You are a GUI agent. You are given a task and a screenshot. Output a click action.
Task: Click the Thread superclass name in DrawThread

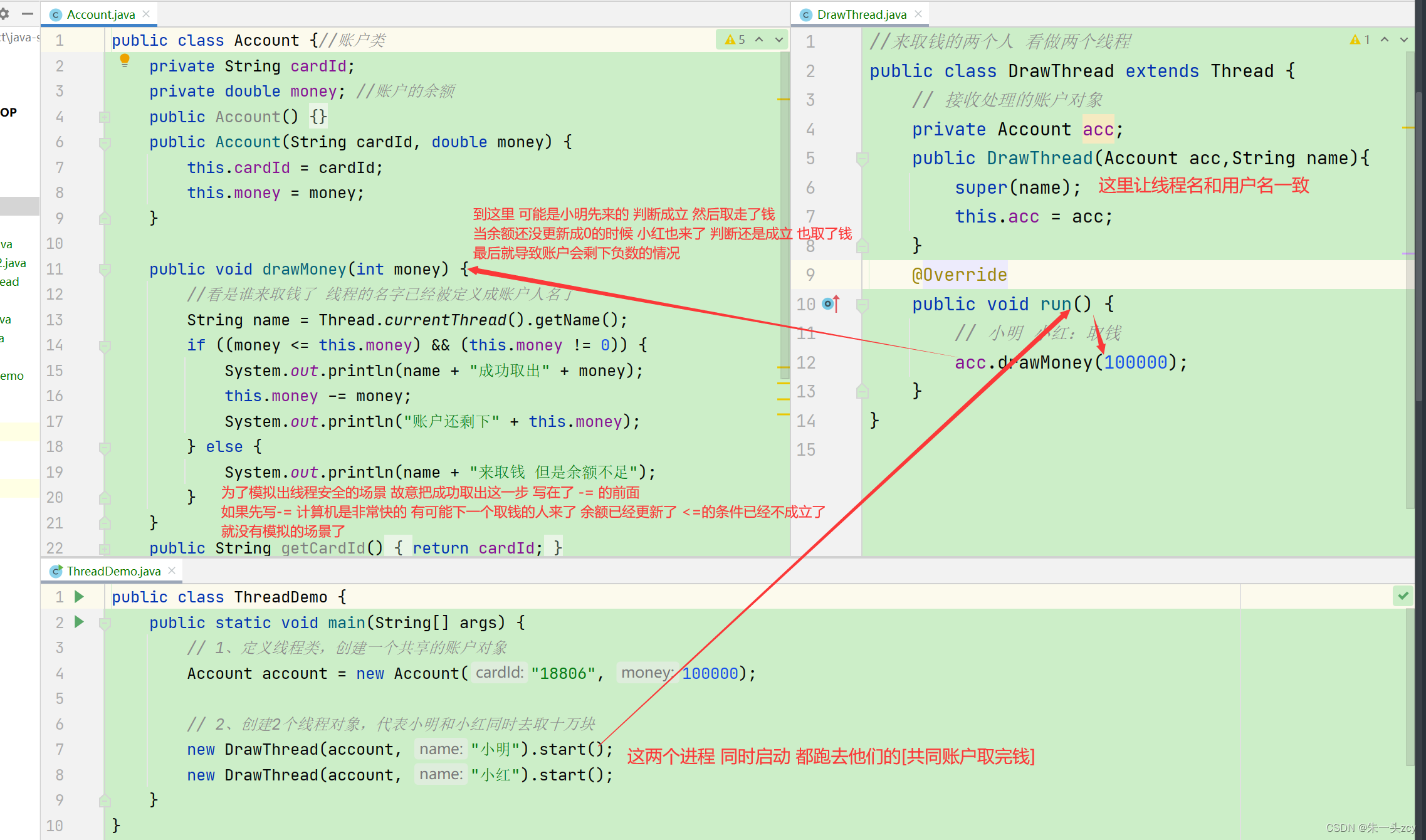pos(1242,71)
